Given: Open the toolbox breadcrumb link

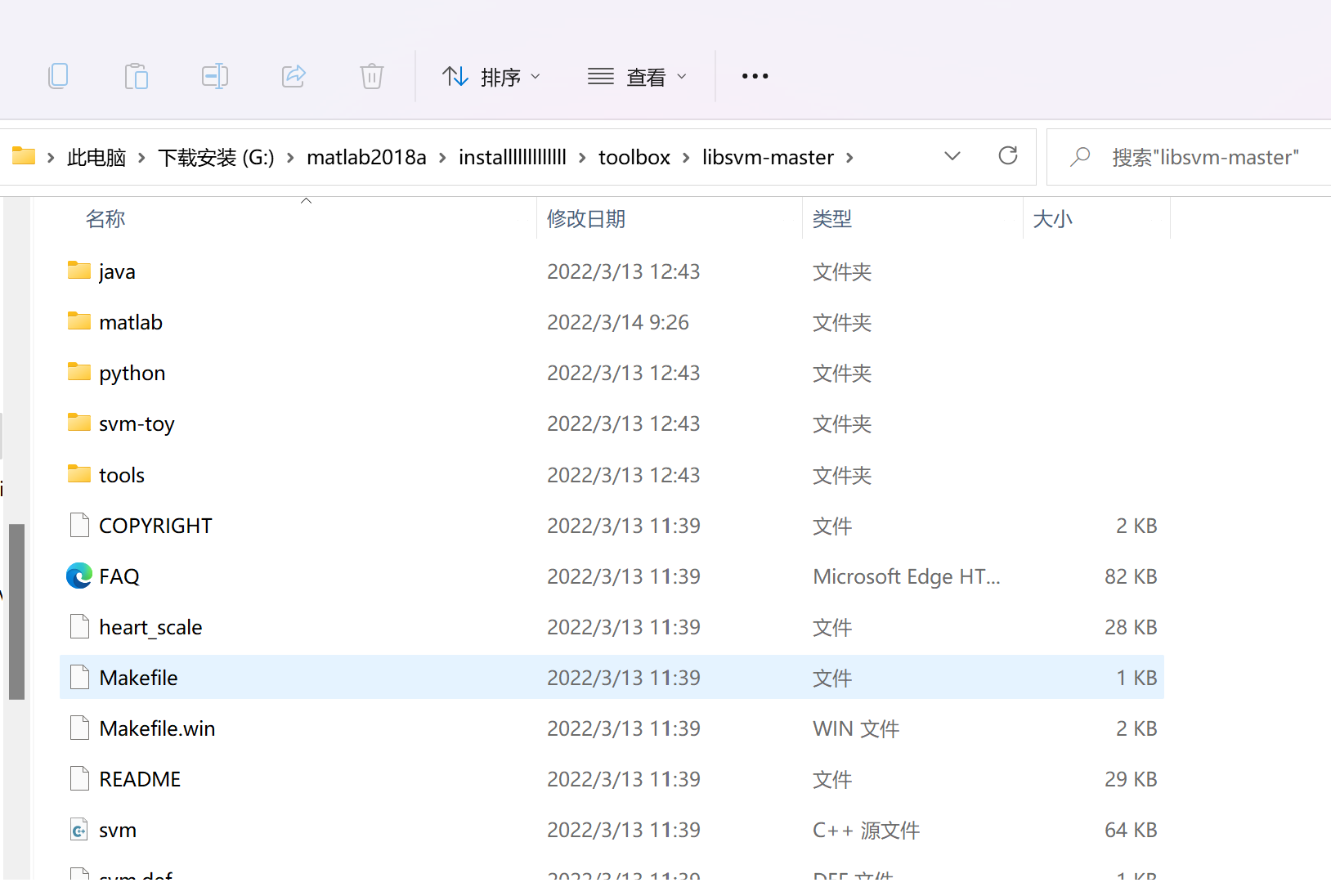Looking at the screenshot, I should pos(634,157).
